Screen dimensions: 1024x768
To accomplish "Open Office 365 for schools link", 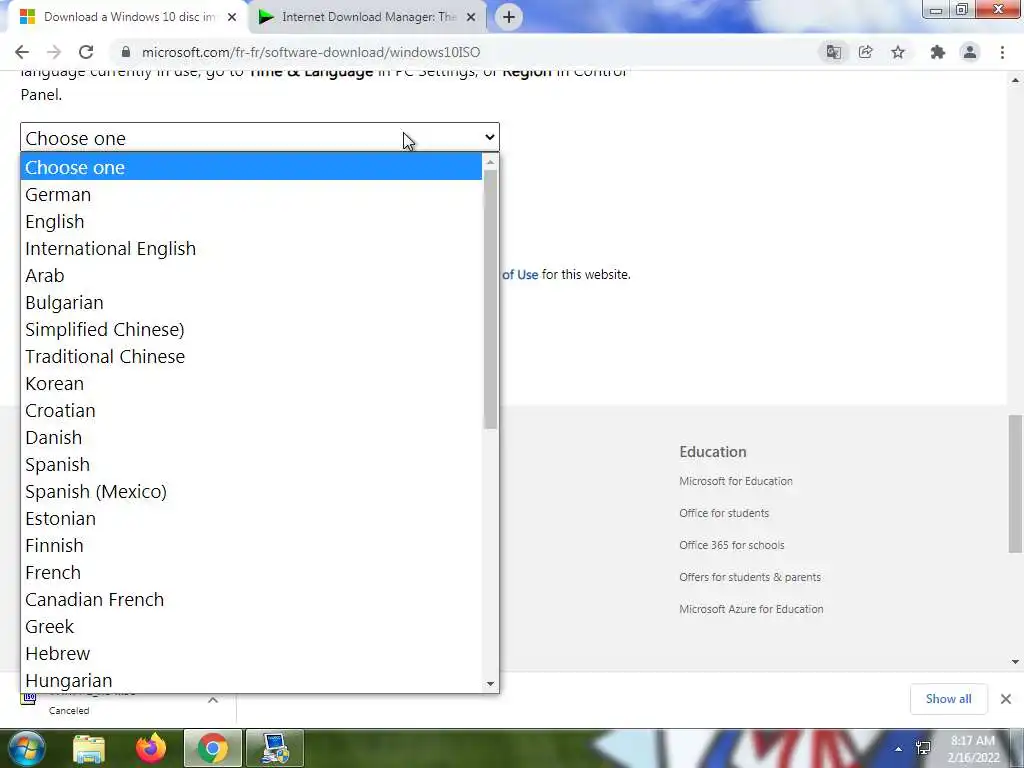I will [x=732, y=545].
